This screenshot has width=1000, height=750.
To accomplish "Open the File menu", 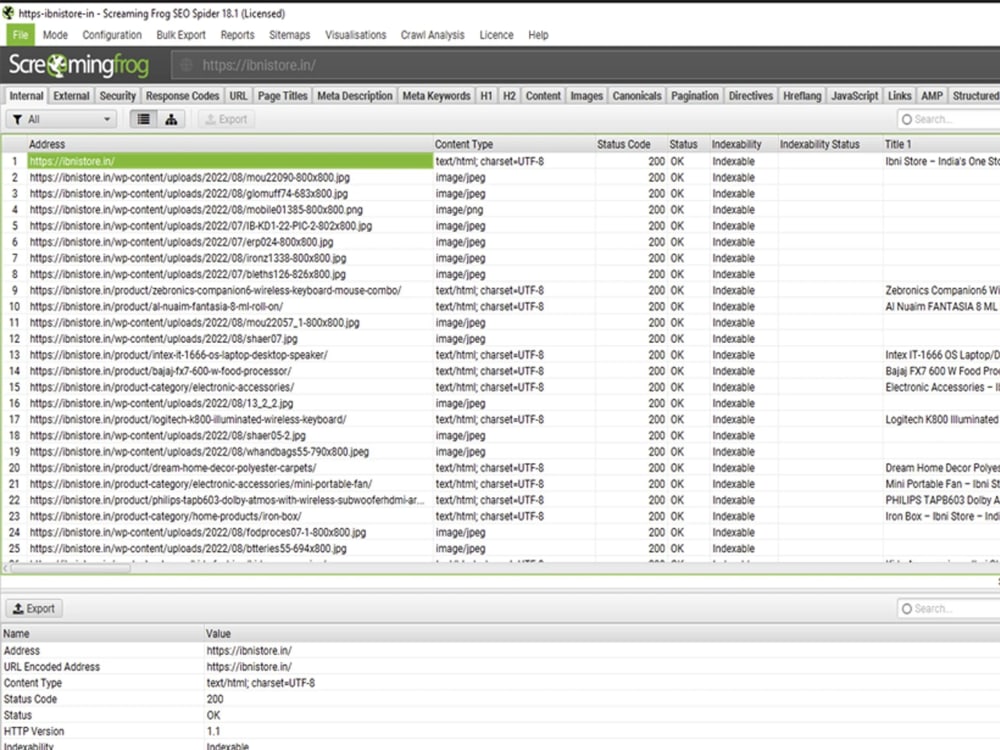I will click(x=20, y=35).
